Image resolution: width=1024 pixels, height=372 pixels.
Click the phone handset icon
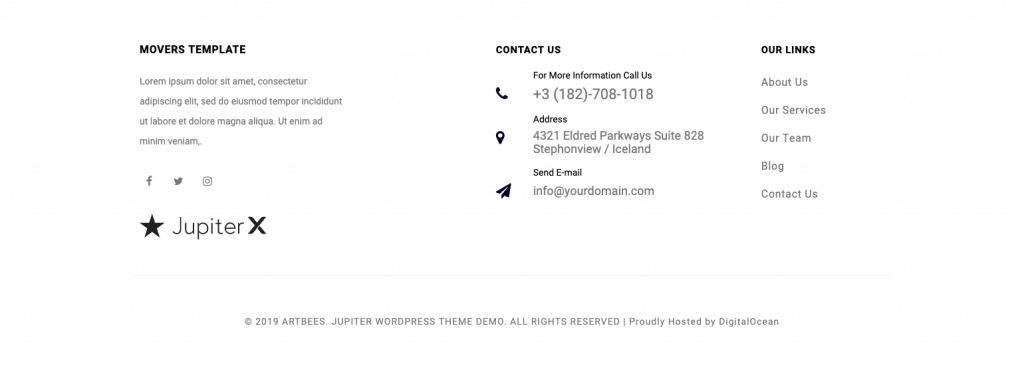click(x=502, y=93)
